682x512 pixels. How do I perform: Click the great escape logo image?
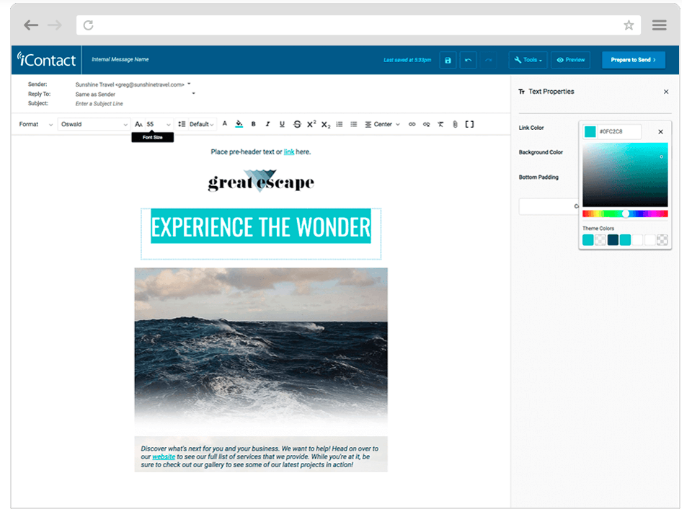click(261, 181)
